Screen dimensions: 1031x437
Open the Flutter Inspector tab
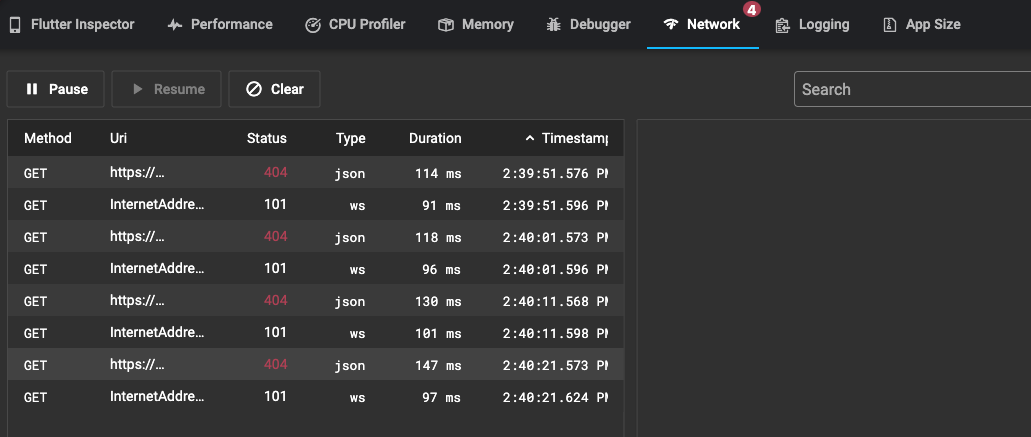(72, 24)
